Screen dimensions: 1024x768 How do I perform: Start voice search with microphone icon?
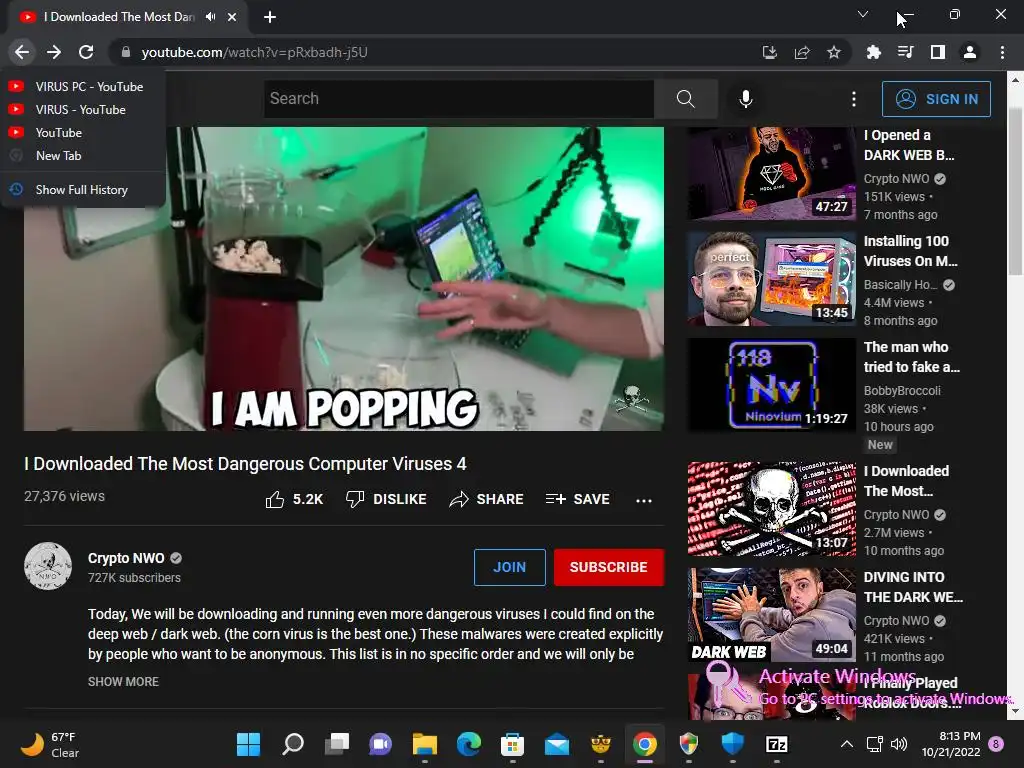tap(746, 99)
